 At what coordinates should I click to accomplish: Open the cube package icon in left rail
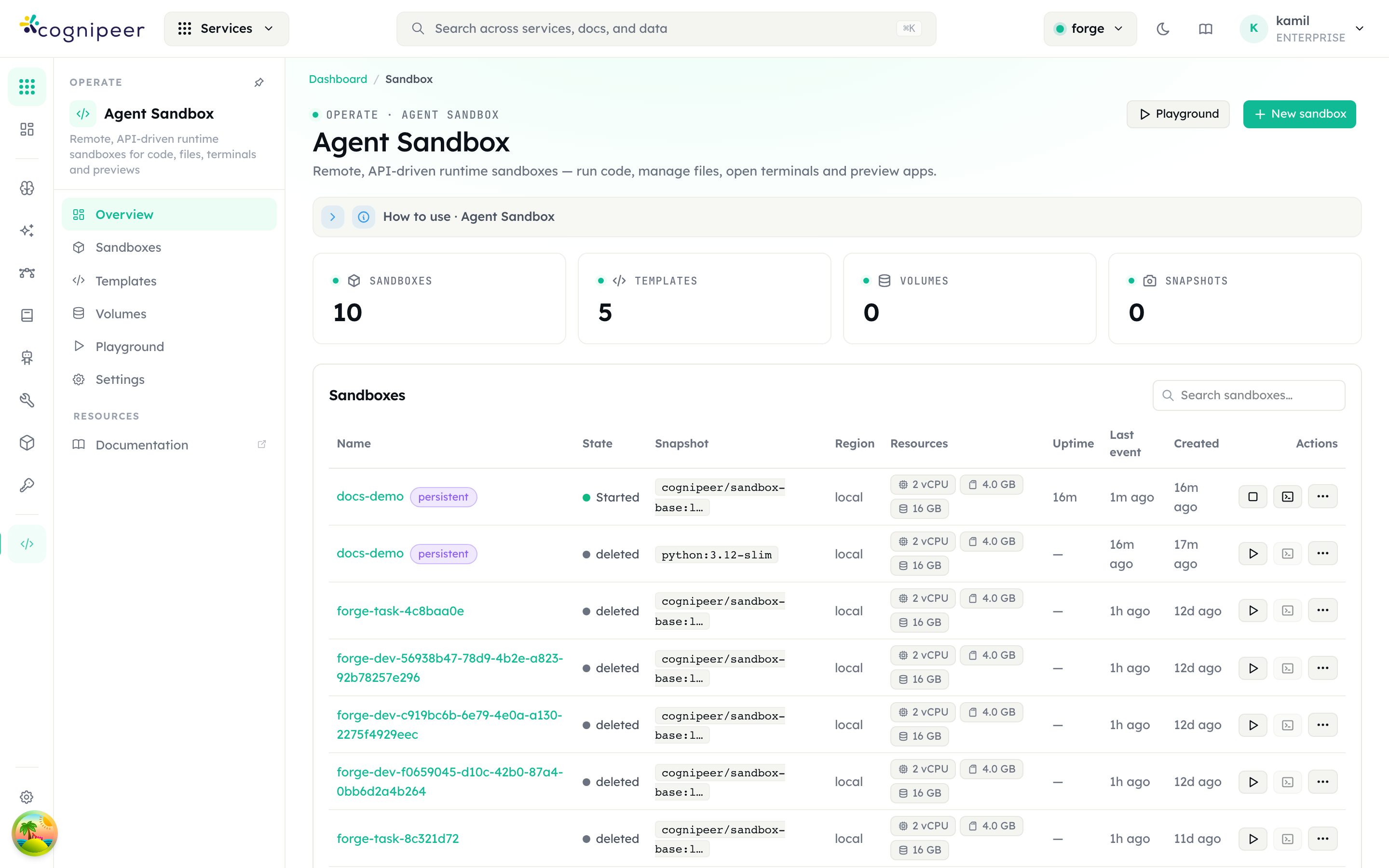pyautogui.click(x=27, y=443)
